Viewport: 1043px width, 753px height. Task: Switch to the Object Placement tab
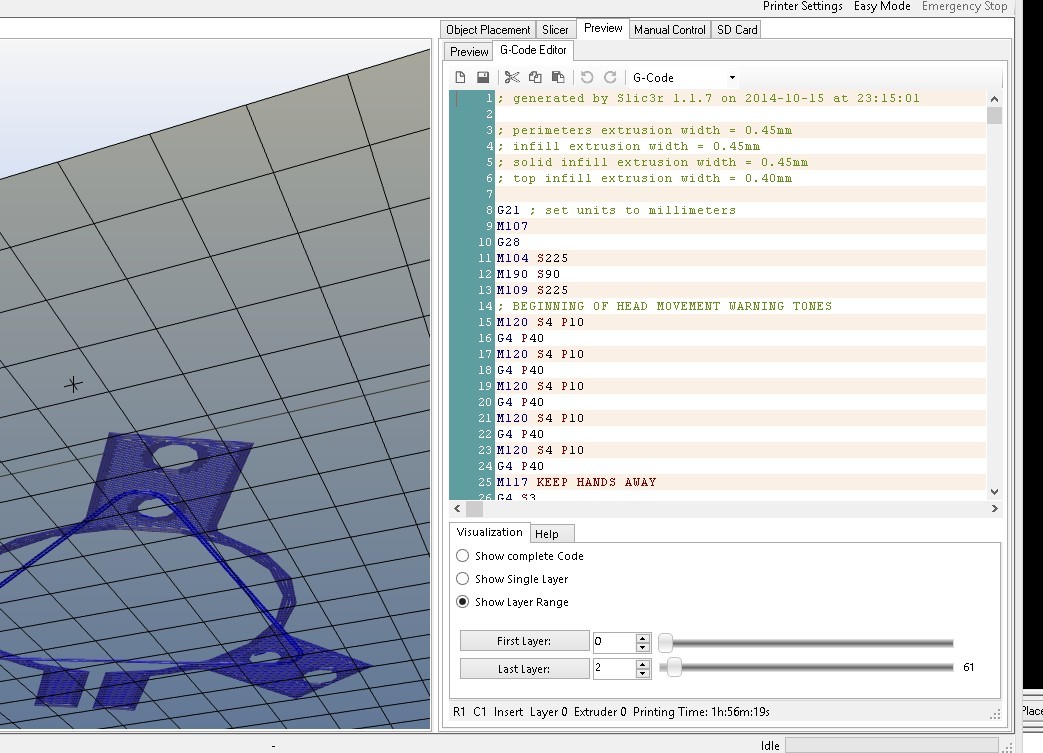click(x=488, y=30)
